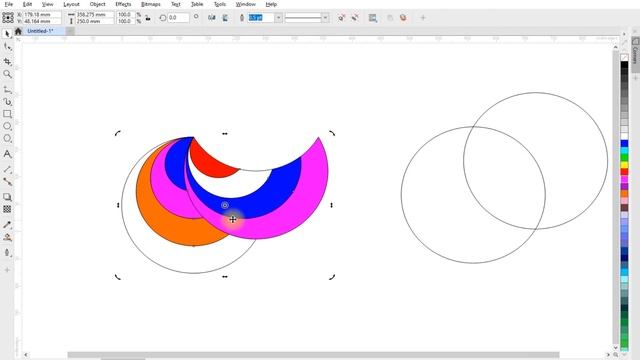Pick the No Color swatch in palette
Image resolution: width=640 pixels, height=360 pixels.
coord(624,58)
